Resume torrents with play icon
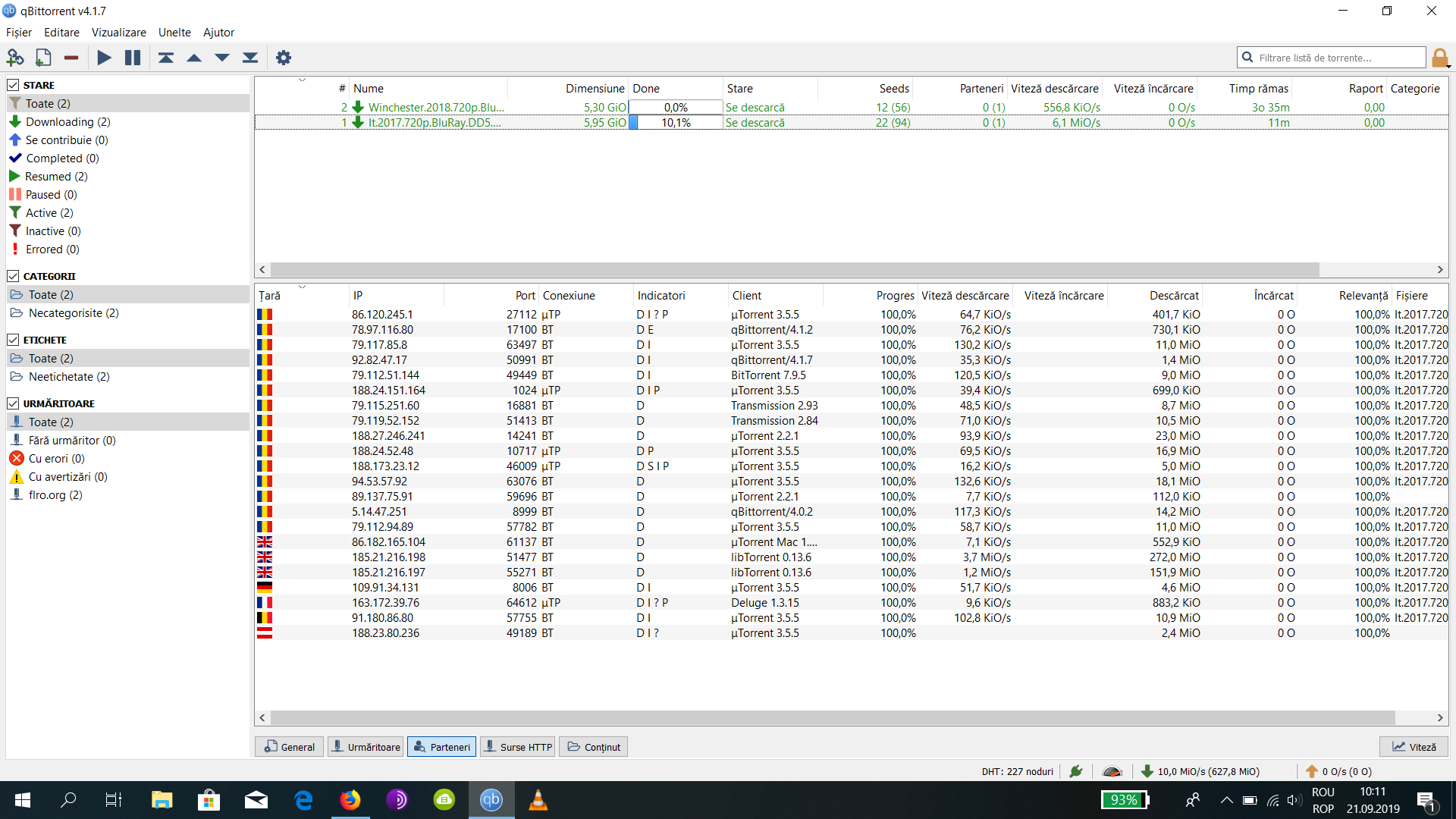The width and height of the screenshot is (1456, 819). [x=105, y=58]
